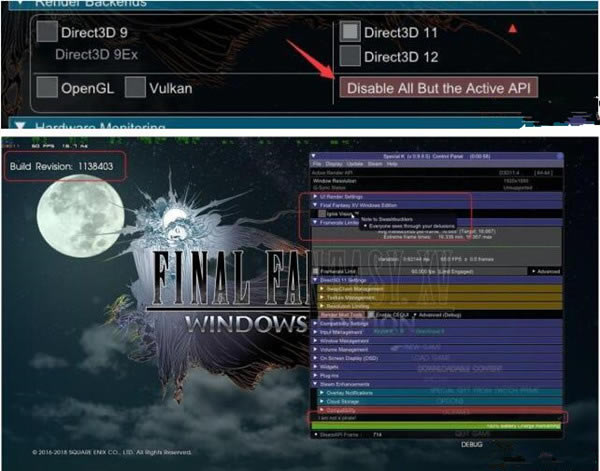Image resolution: width=600 pixels, height=471 pixels.
Task: Click Disable All But the Active API
Action: pos(437,87)
